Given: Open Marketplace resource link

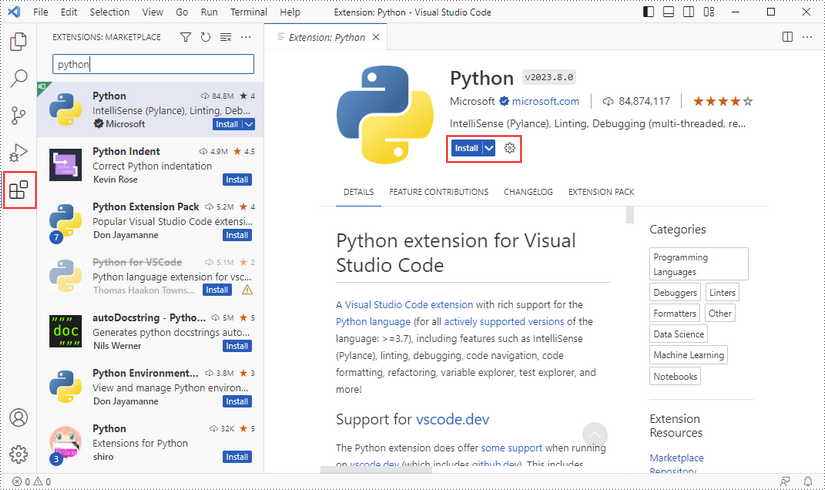Looking at the screenshot, I should coord(677,458).
